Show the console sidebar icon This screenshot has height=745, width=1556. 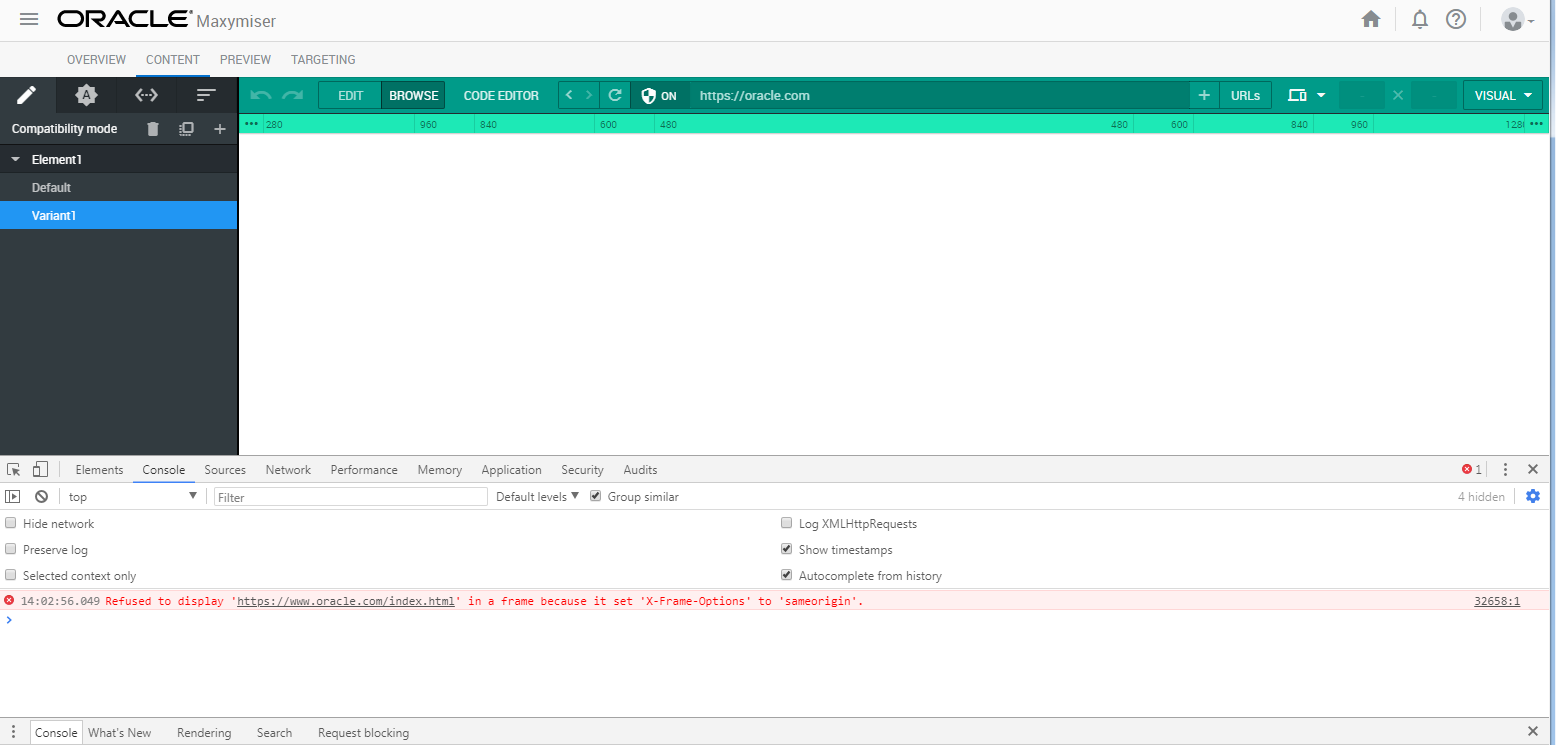13,497
